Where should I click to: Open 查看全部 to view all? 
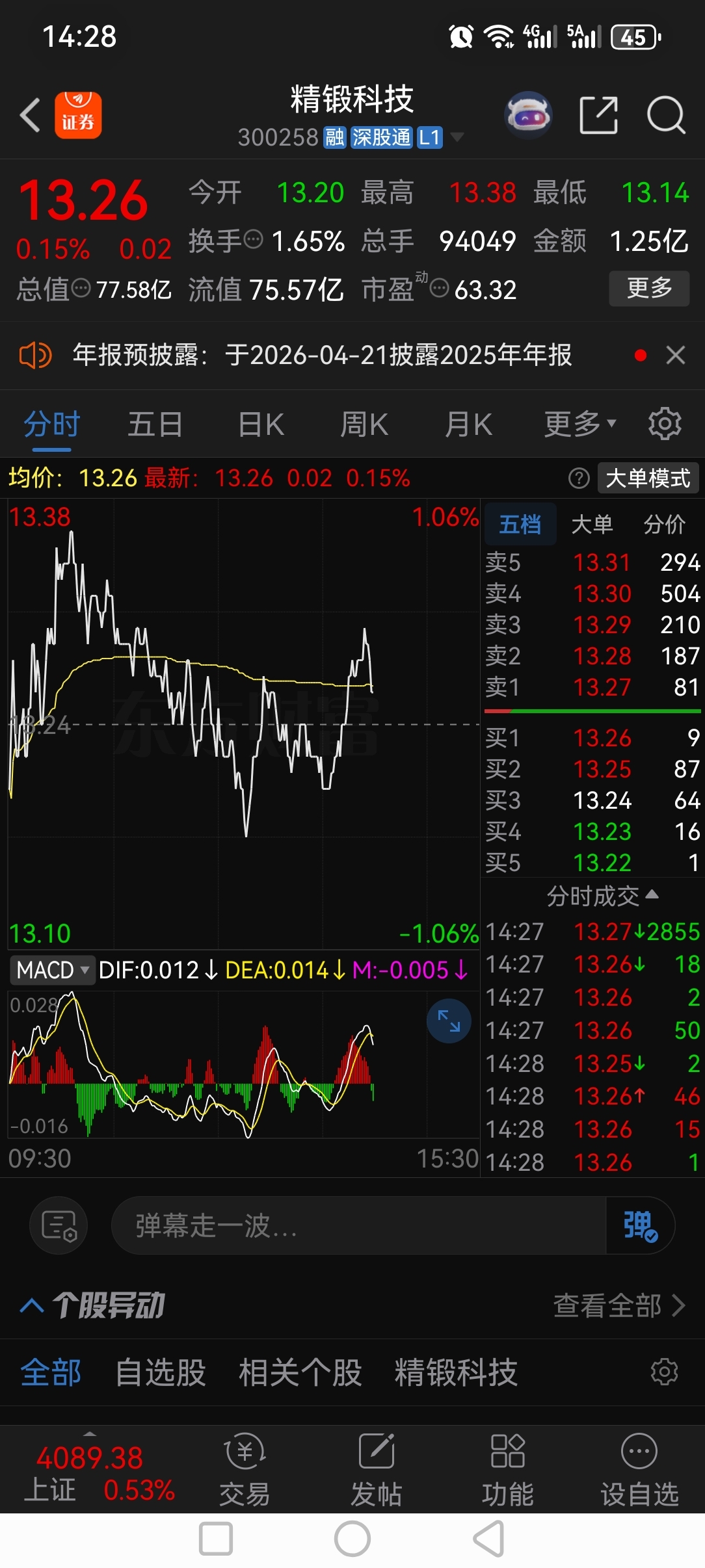coord(619,1305)
